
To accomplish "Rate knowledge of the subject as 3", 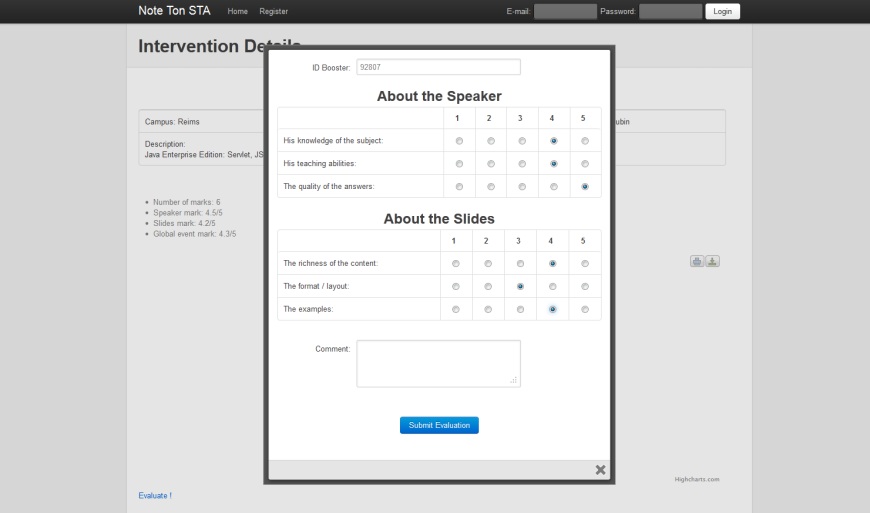I will pyautogui.click(x=522, y=141).
